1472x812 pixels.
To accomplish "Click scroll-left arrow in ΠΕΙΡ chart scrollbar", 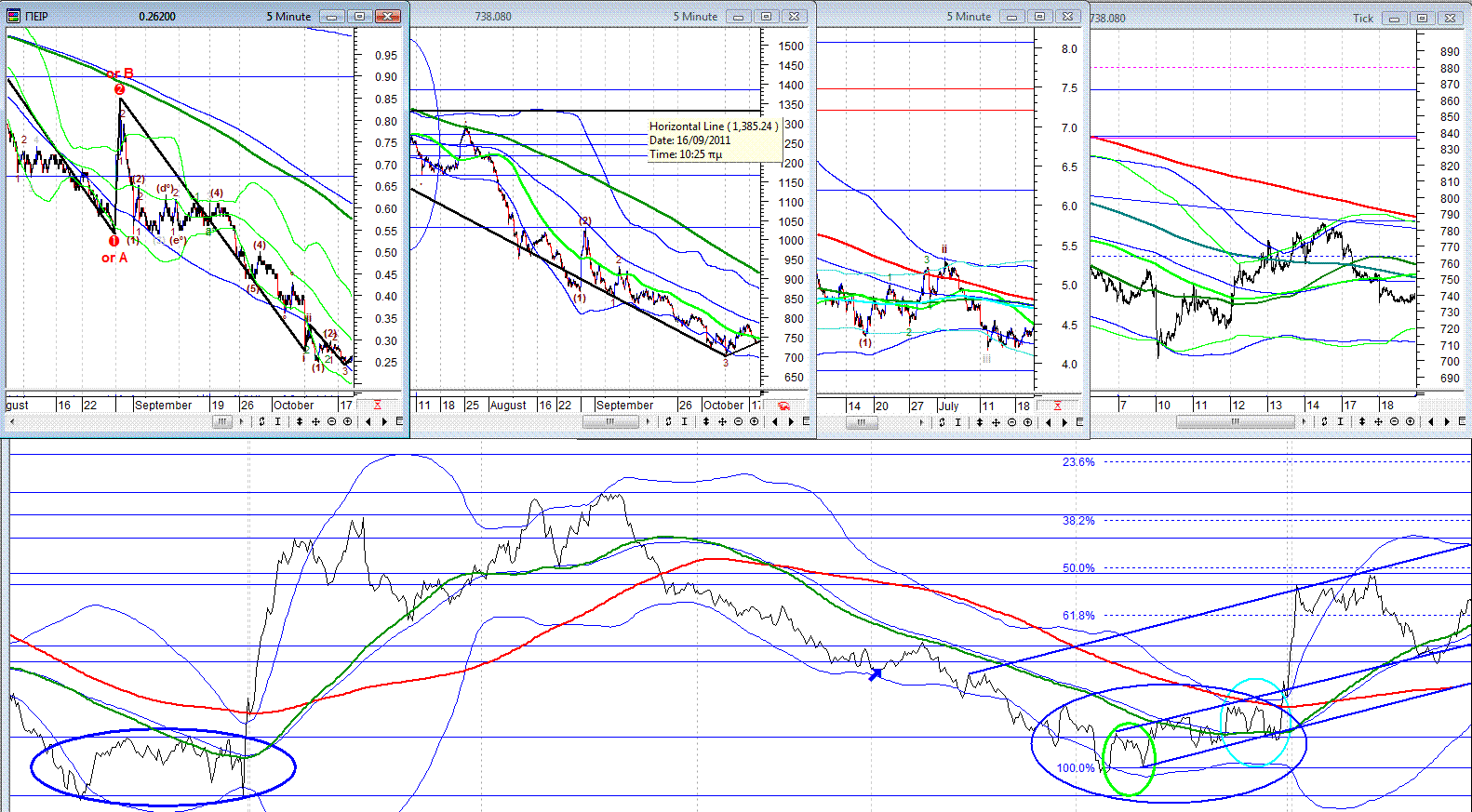I will (x=11, y=421).
